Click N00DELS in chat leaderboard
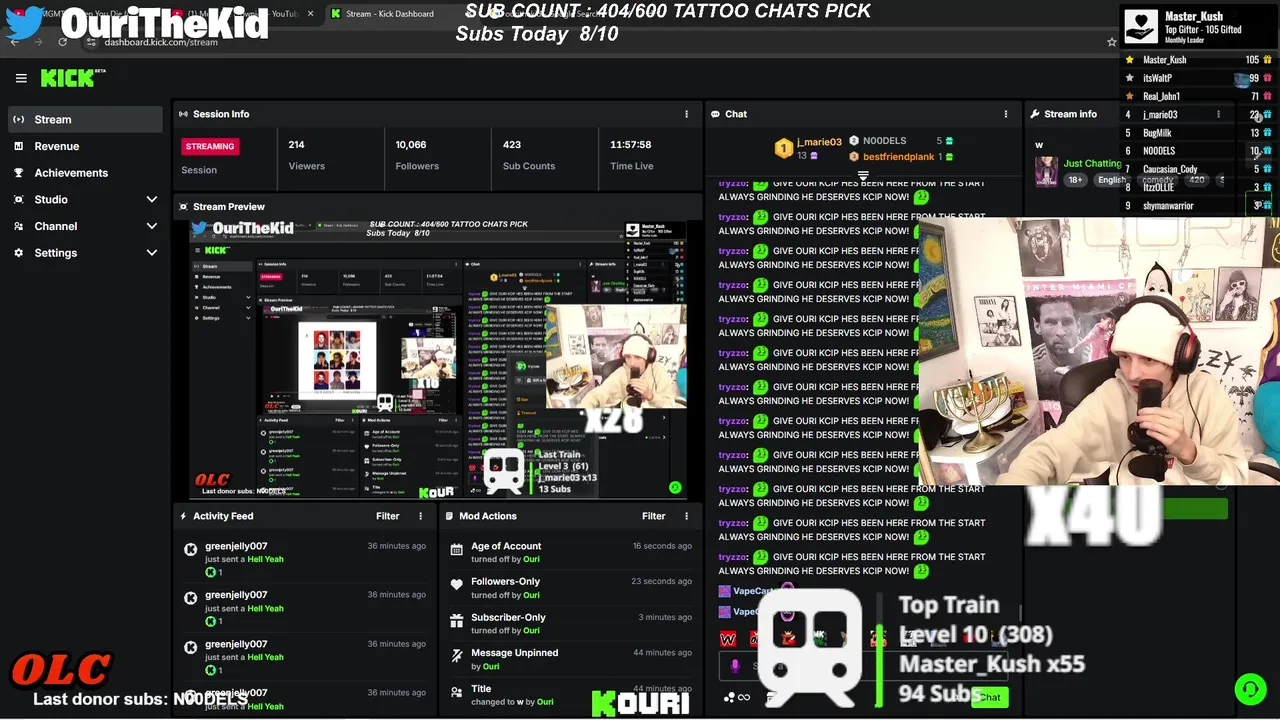Viewport: 1280px width, 720px height. tap(885, 142)
